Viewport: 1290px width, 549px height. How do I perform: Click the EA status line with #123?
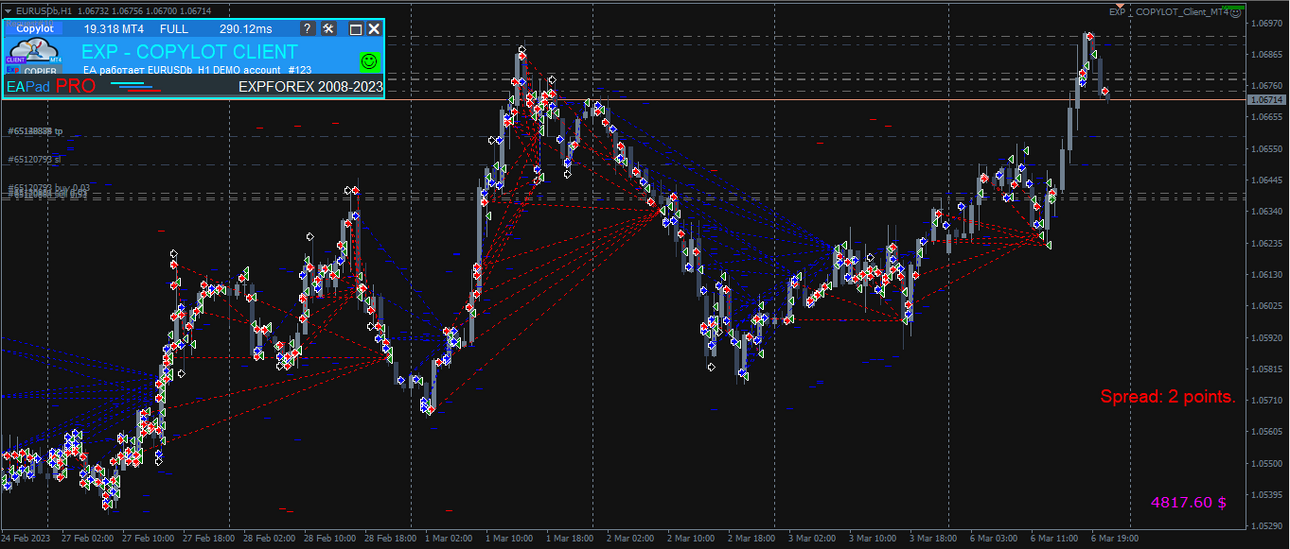[197, 70]
